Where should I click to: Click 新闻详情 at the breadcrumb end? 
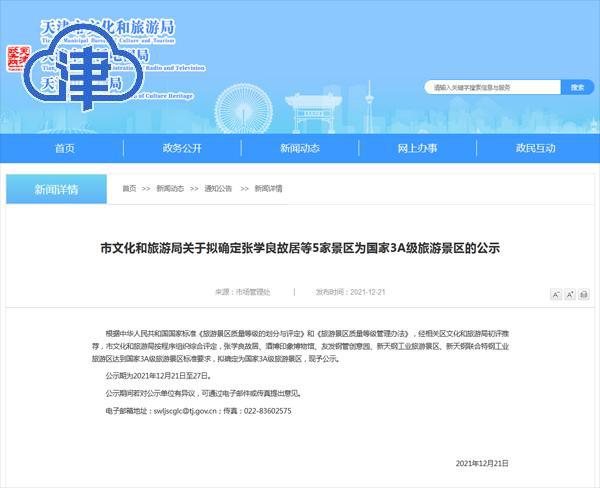(x=268, y=188)
